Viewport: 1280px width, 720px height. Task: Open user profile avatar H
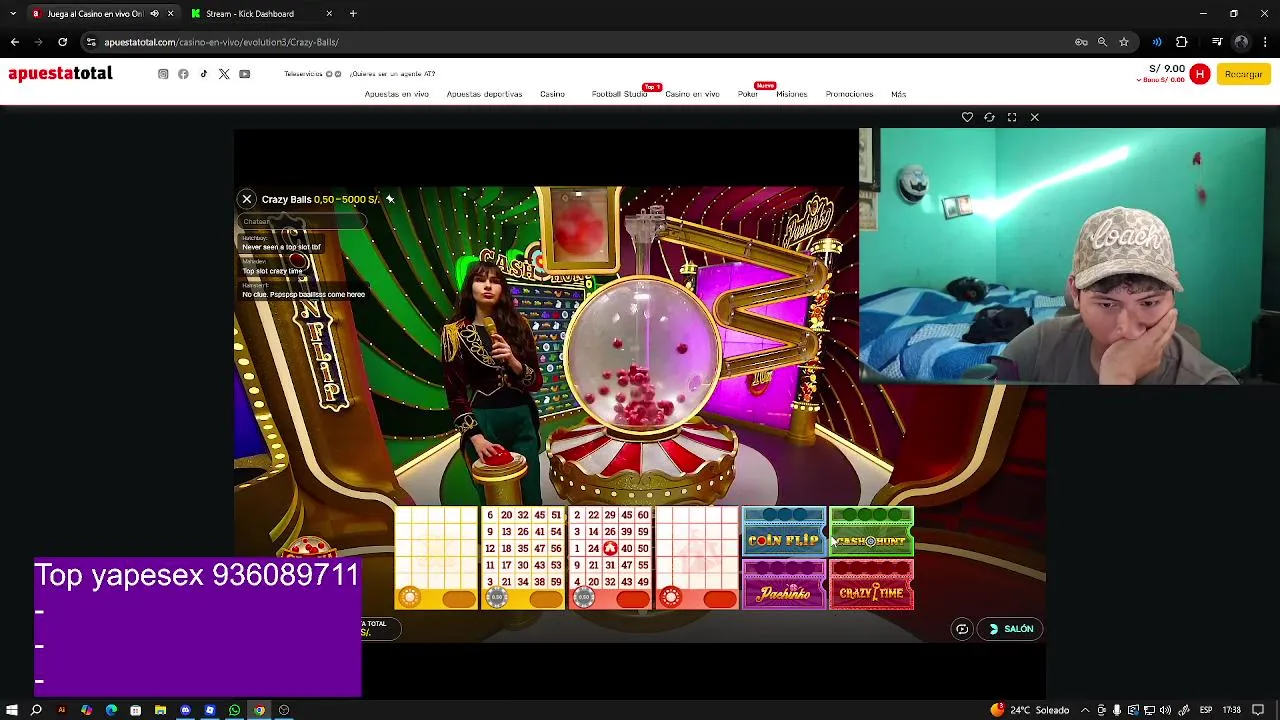1200,74
